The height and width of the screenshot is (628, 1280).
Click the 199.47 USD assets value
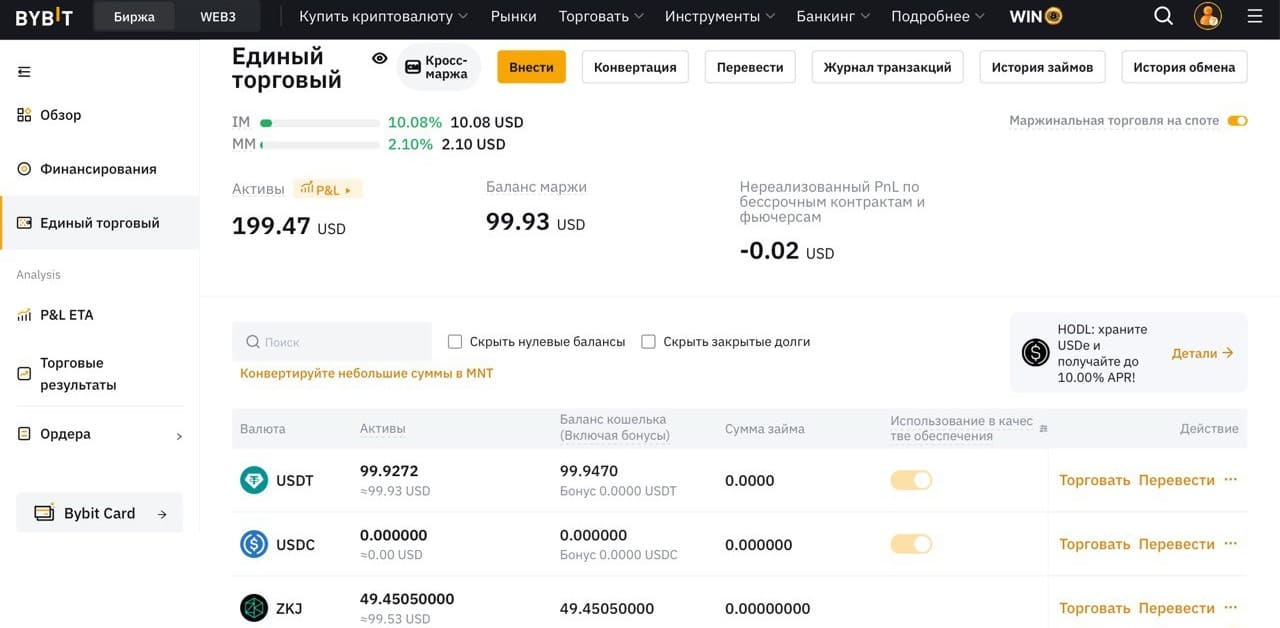[x=289, y=226]
